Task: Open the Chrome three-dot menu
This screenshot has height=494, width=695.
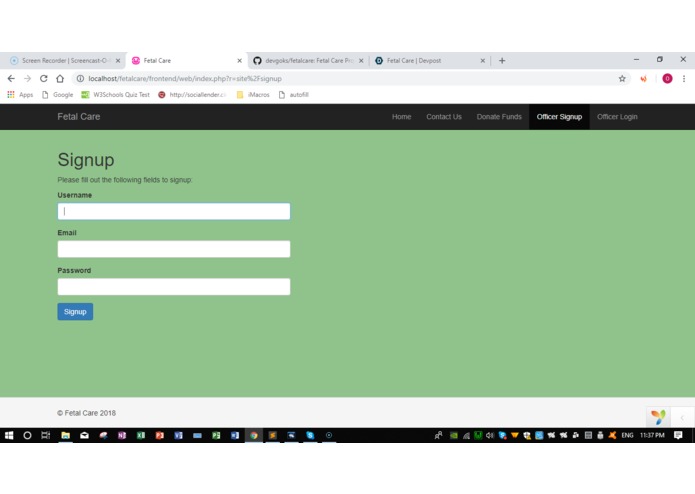Action: [684, 78]
